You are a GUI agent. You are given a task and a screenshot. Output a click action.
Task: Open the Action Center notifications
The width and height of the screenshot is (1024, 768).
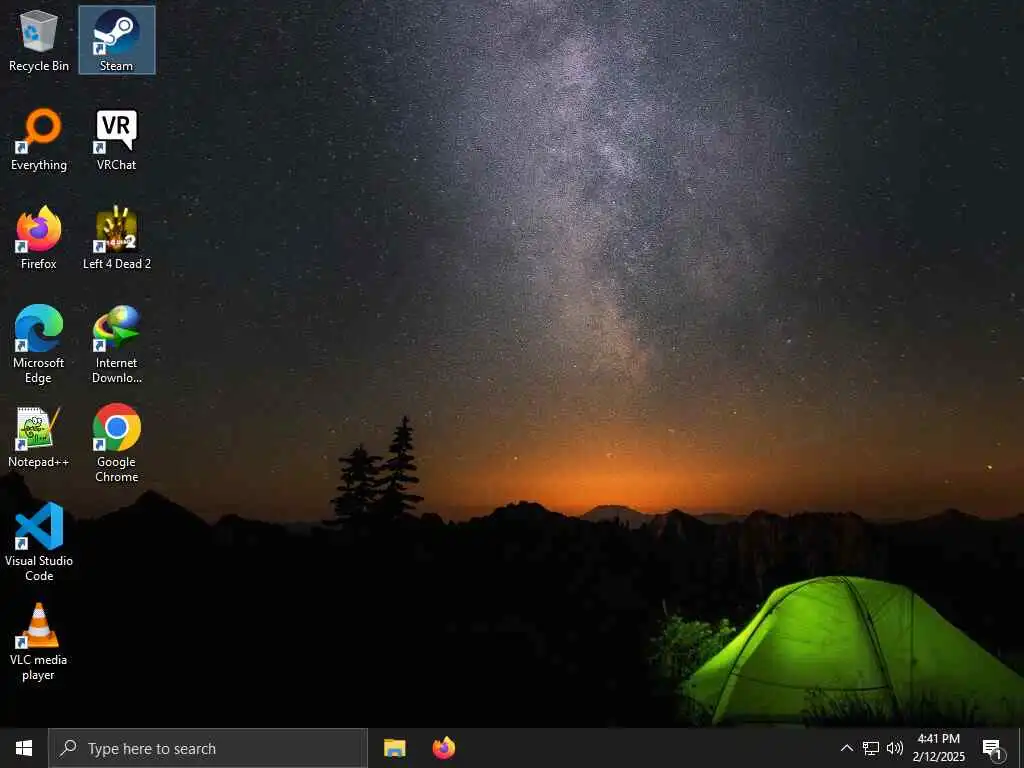tap(992, 748)
